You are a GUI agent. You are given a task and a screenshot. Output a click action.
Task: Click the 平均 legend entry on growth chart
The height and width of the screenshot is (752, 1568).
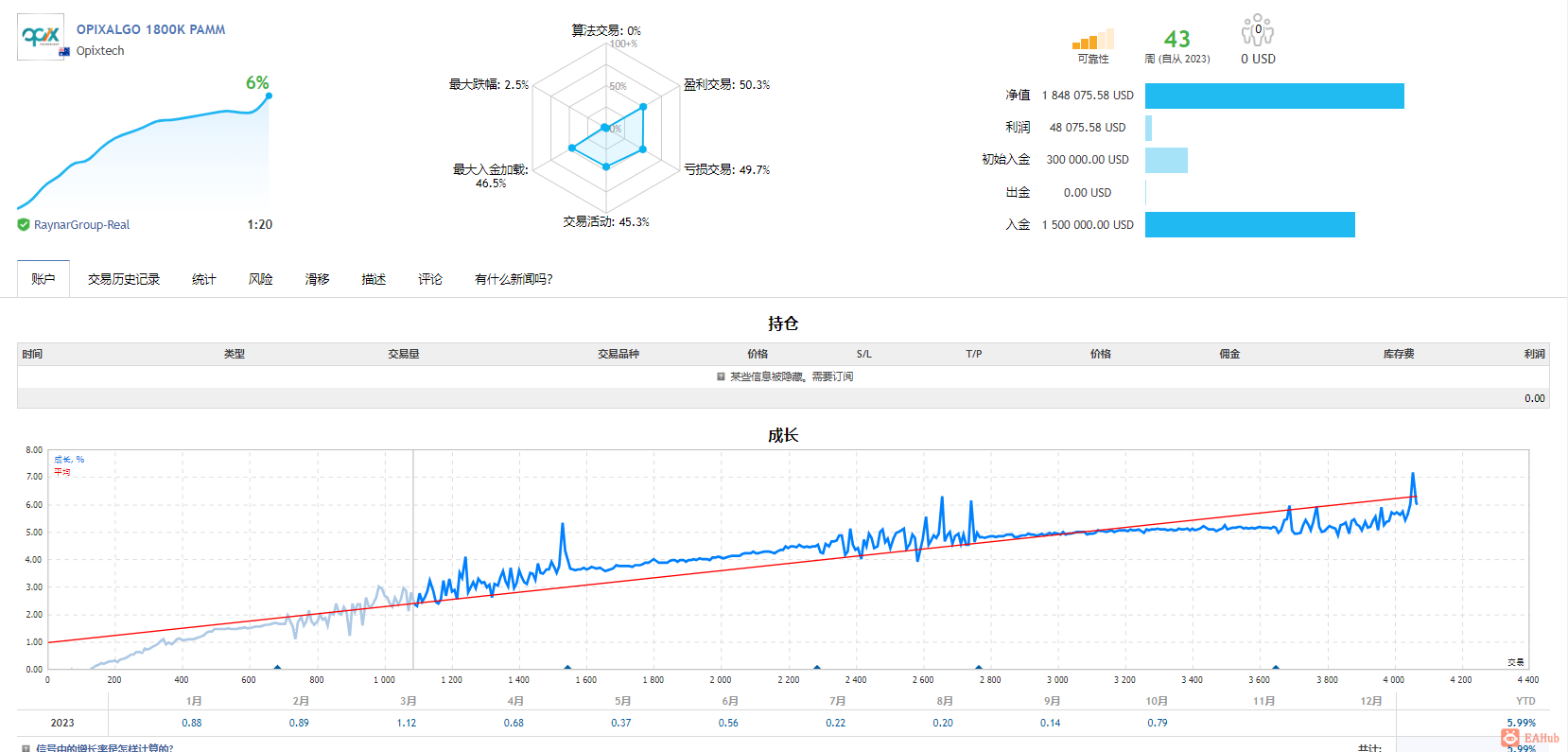click(62, 472)
